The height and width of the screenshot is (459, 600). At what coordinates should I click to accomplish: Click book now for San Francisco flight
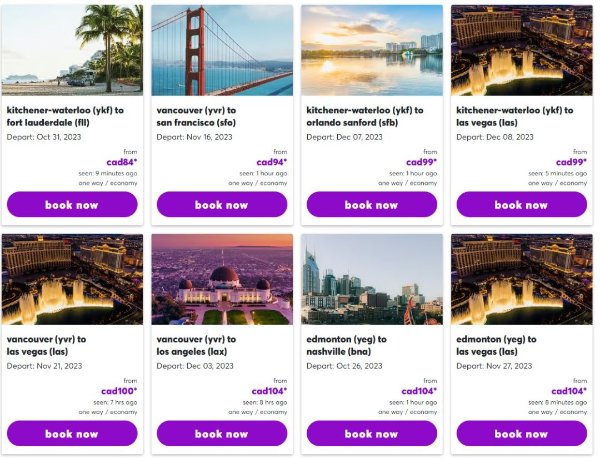222,205
